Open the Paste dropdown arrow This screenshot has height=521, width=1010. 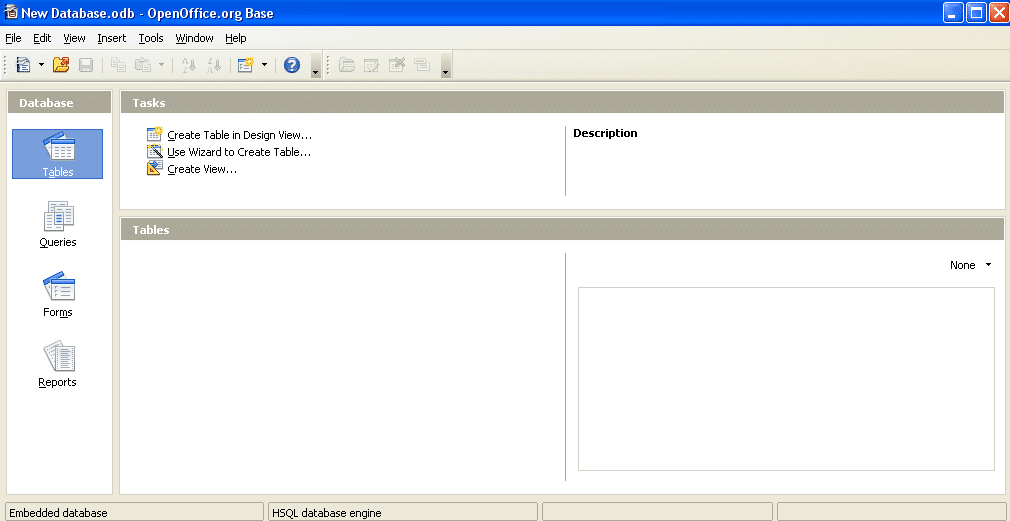(161, 64)
